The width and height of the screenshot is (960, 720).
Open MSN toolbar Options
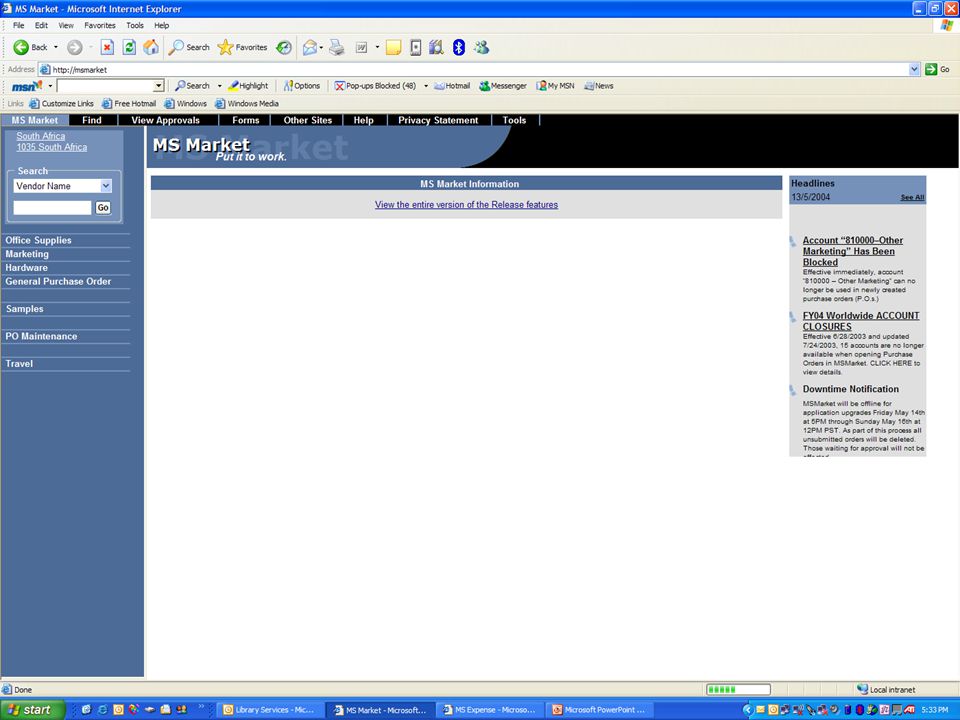[x=302, y=86]
